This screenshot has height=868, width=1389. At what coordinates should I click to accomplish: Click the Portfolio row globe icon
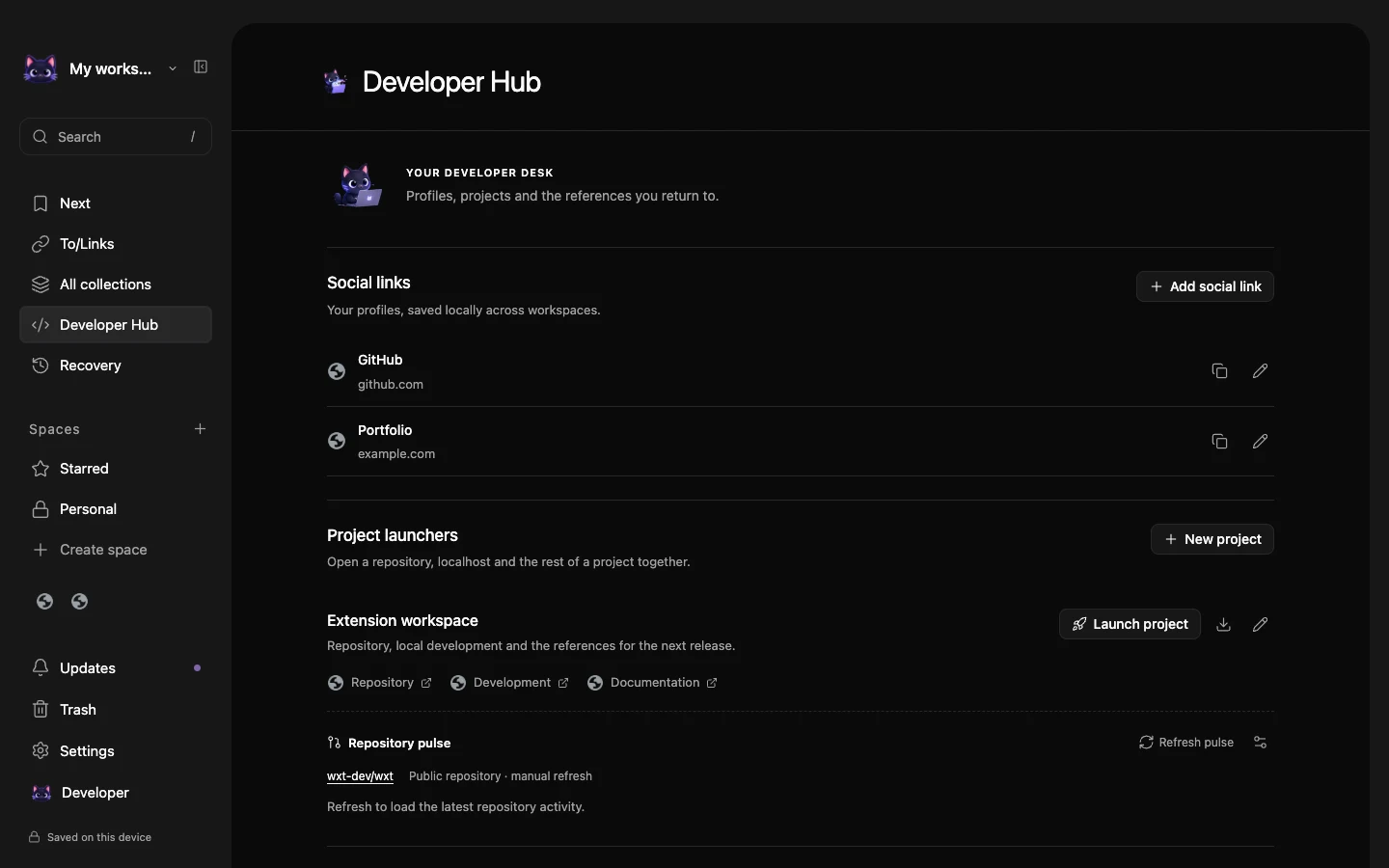pyautogui.click(x=337, y=441)
